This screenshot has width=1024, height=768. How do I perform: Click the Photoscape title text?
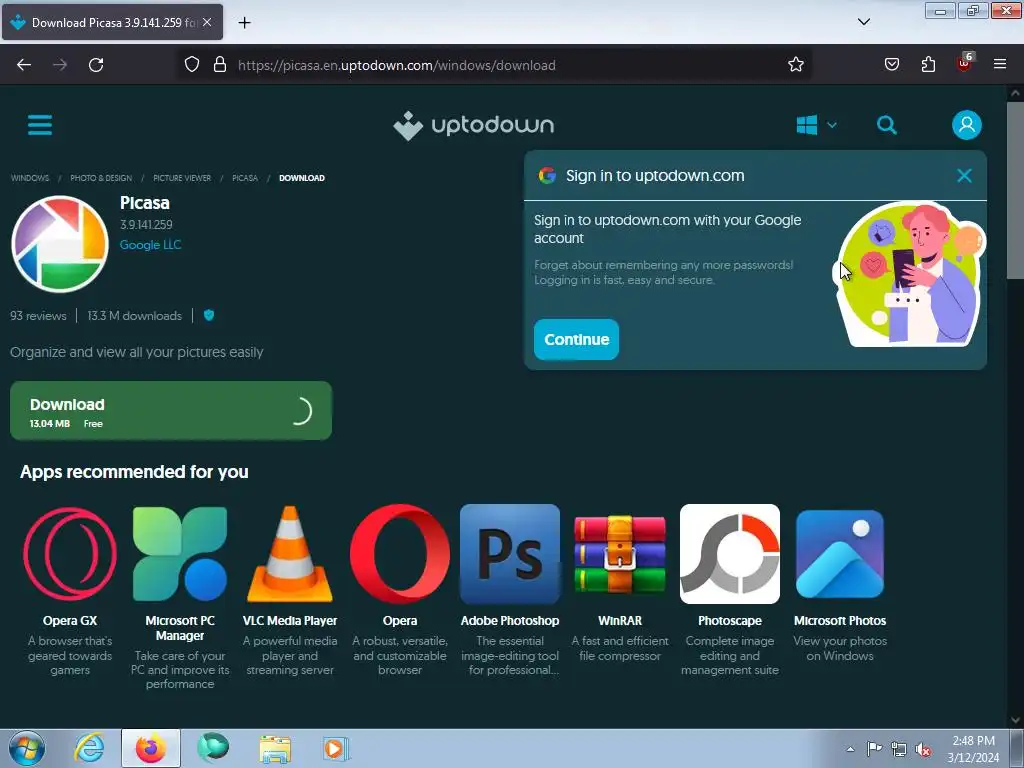click(730, 620)
